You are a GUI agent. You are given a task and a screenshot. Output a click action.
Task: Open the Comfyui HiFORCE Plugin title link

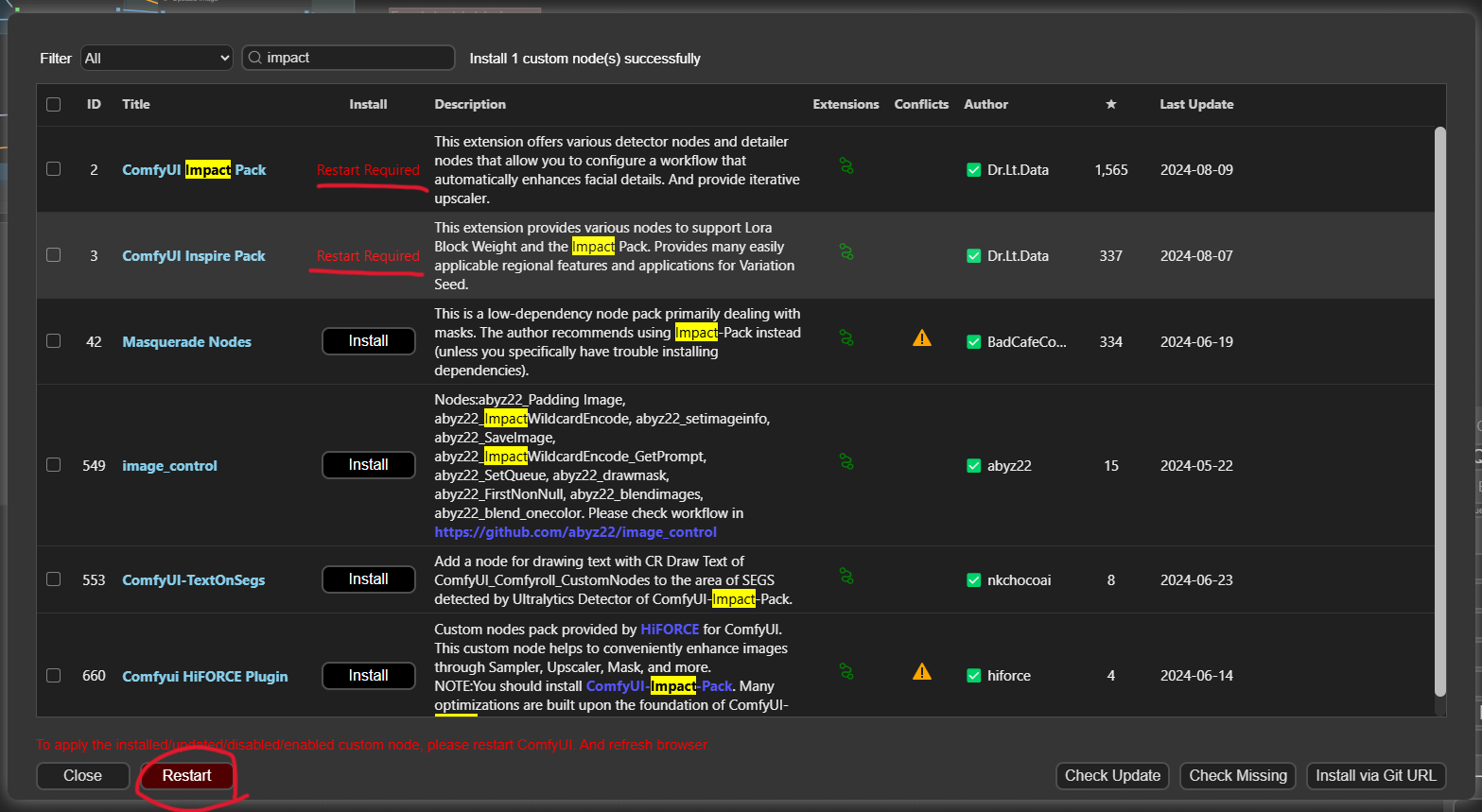click(205, 677)
